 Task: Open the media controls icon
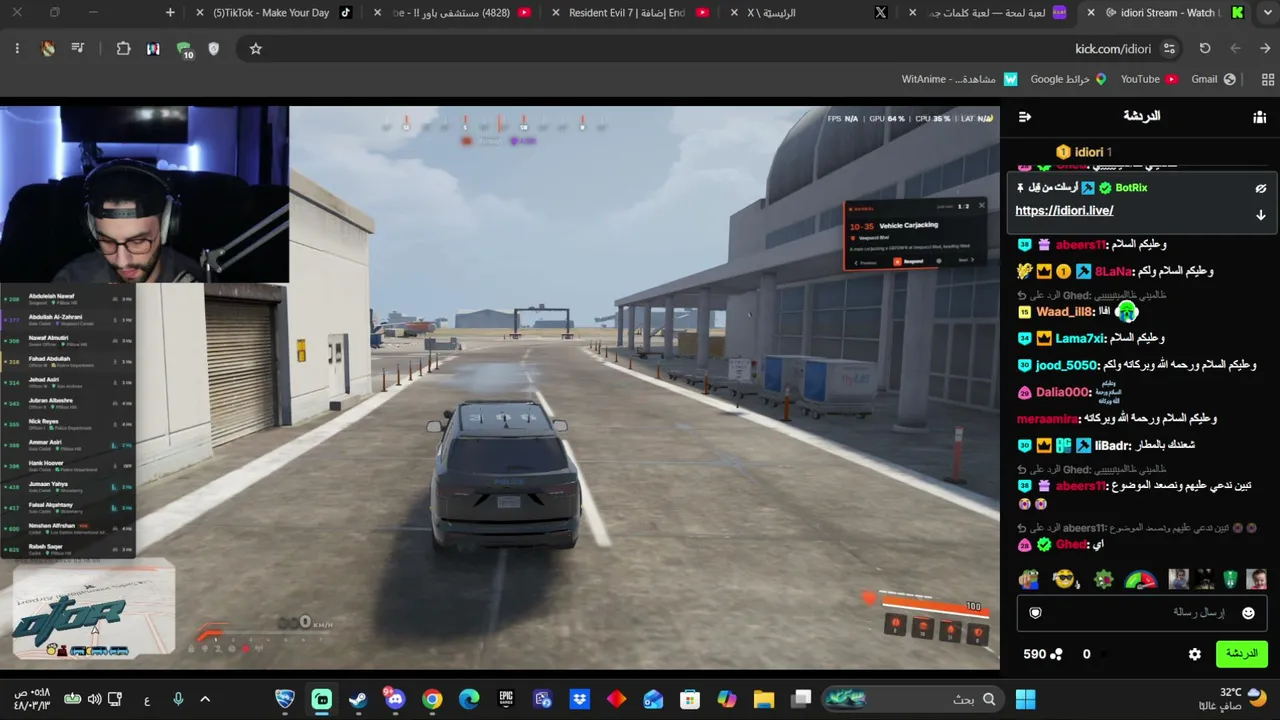pos(78,48)
